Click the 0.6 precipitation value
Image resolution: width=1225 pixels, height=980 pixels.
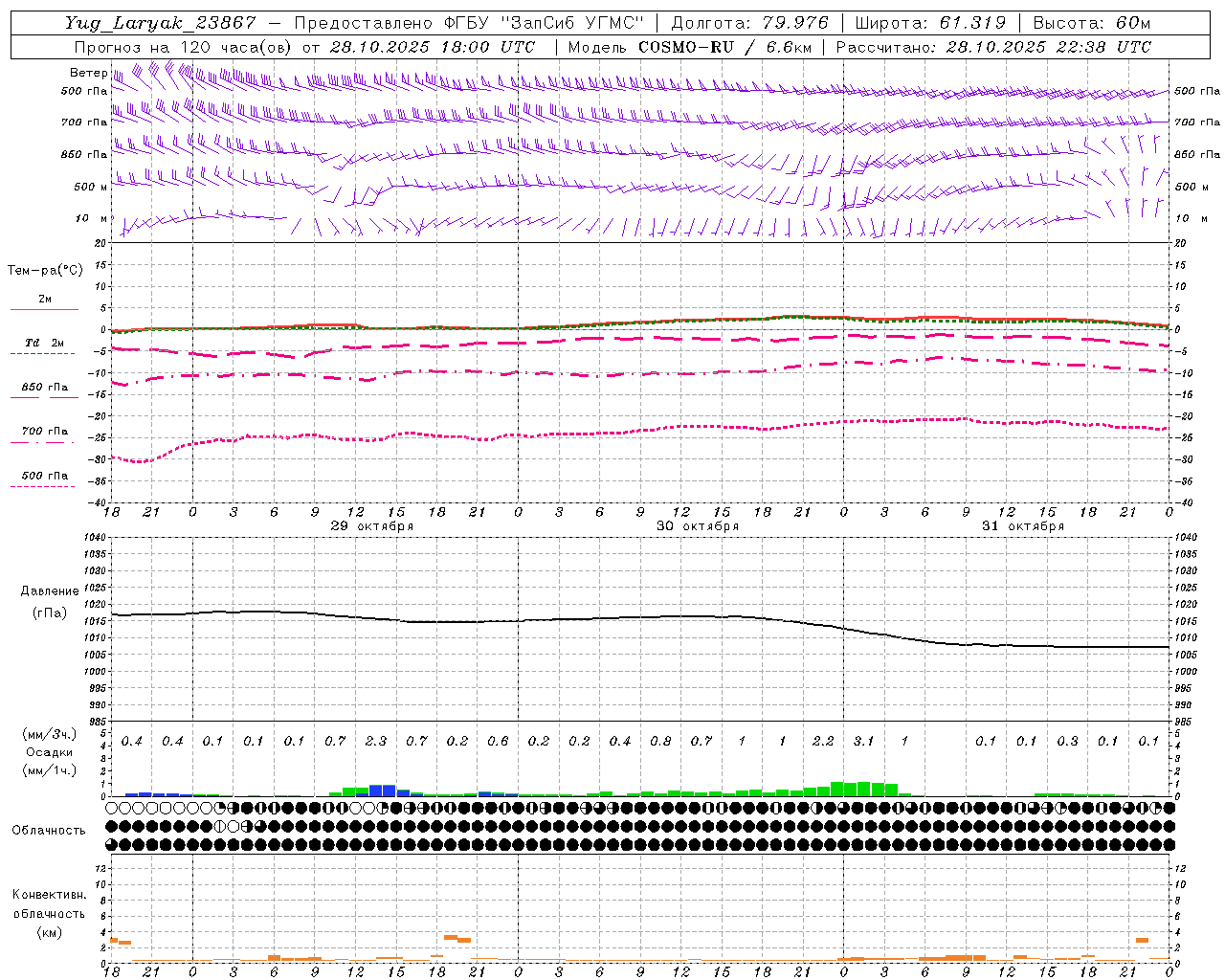click(x=498, y=741)
